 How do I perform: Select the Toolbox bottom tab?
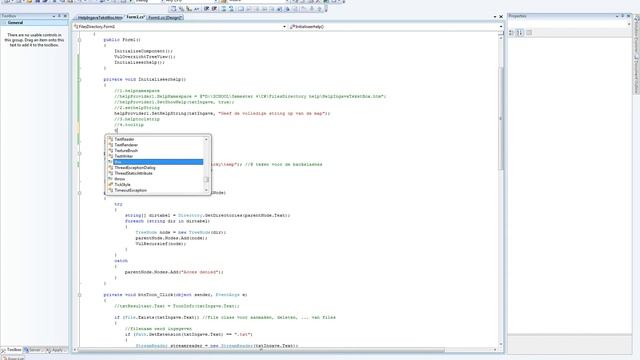point(11,350)
